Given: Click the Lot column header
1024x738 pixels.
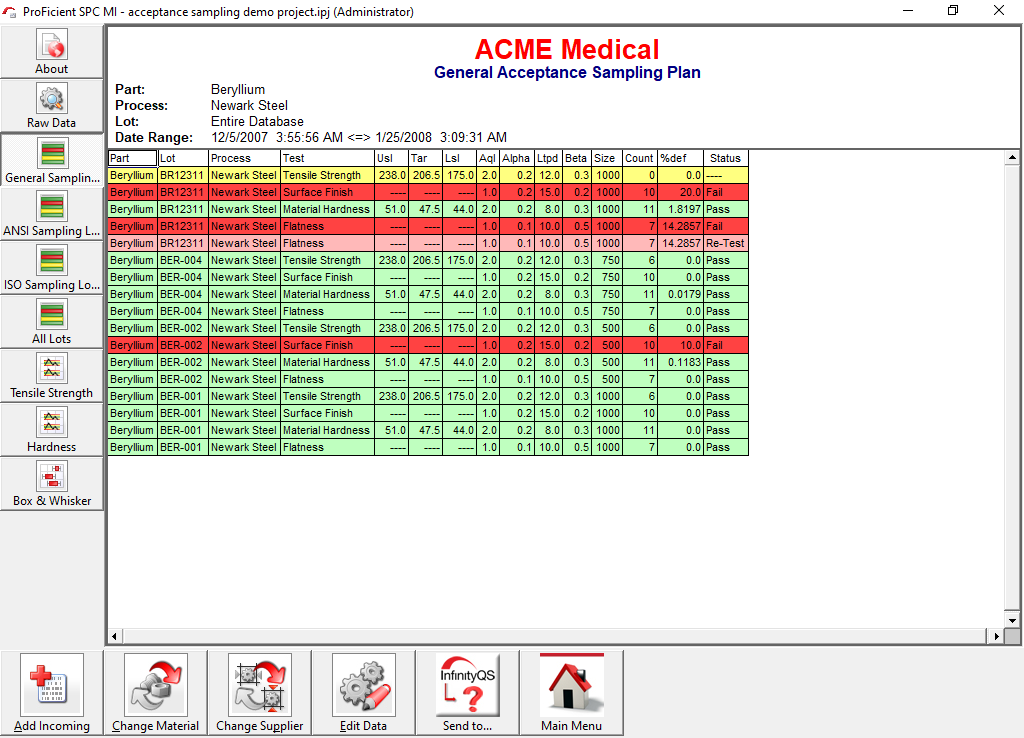Looking at the screenshot, I should 183,158.
